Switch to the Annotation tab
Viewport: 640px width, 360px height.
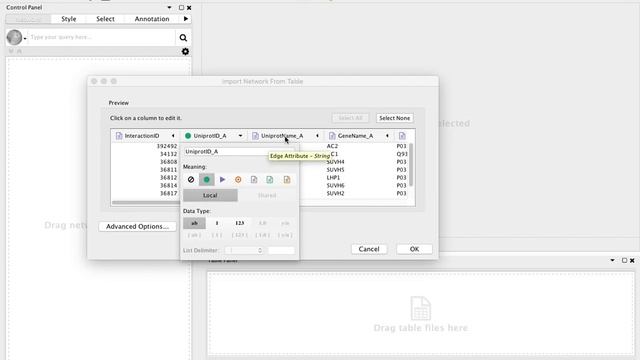pos(152,19)
